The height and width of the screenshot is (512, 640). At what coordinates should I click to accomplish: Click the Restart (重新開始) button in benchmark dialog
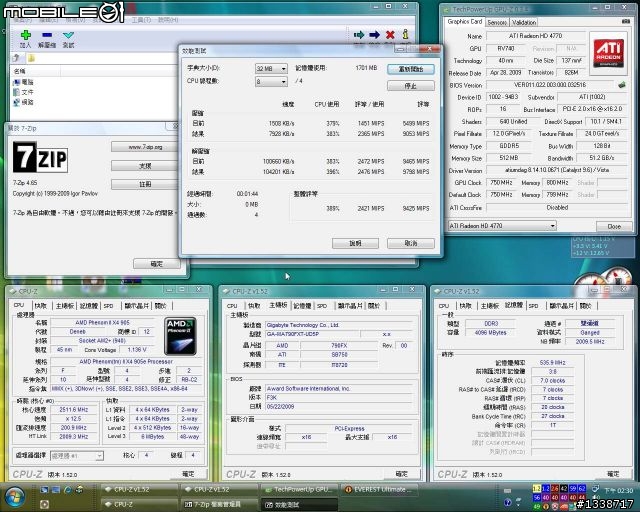[411, 69]
